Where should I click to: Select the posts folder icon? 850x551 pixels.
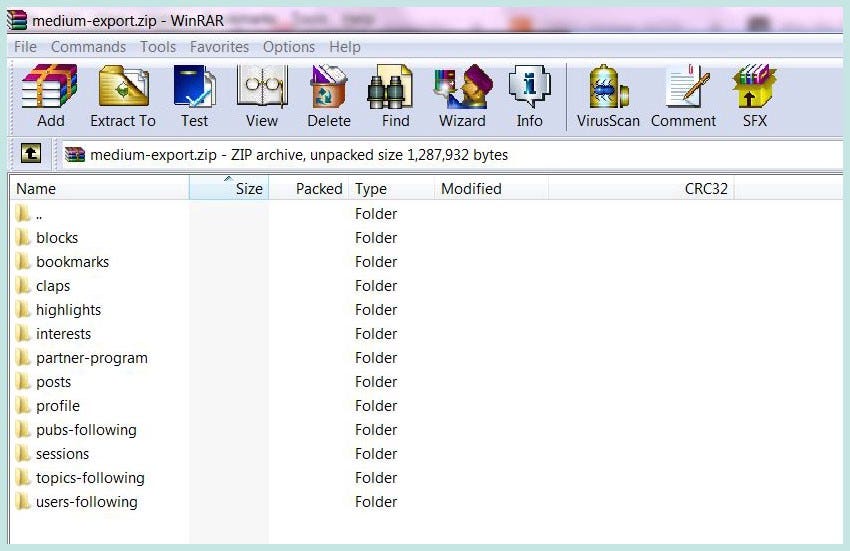click(x=23, y=381)
